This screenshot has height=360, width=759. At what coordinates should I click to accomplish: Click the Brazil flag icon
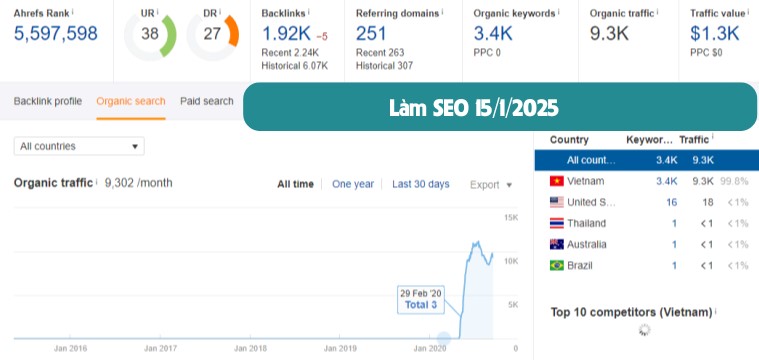tap(557, 266)
